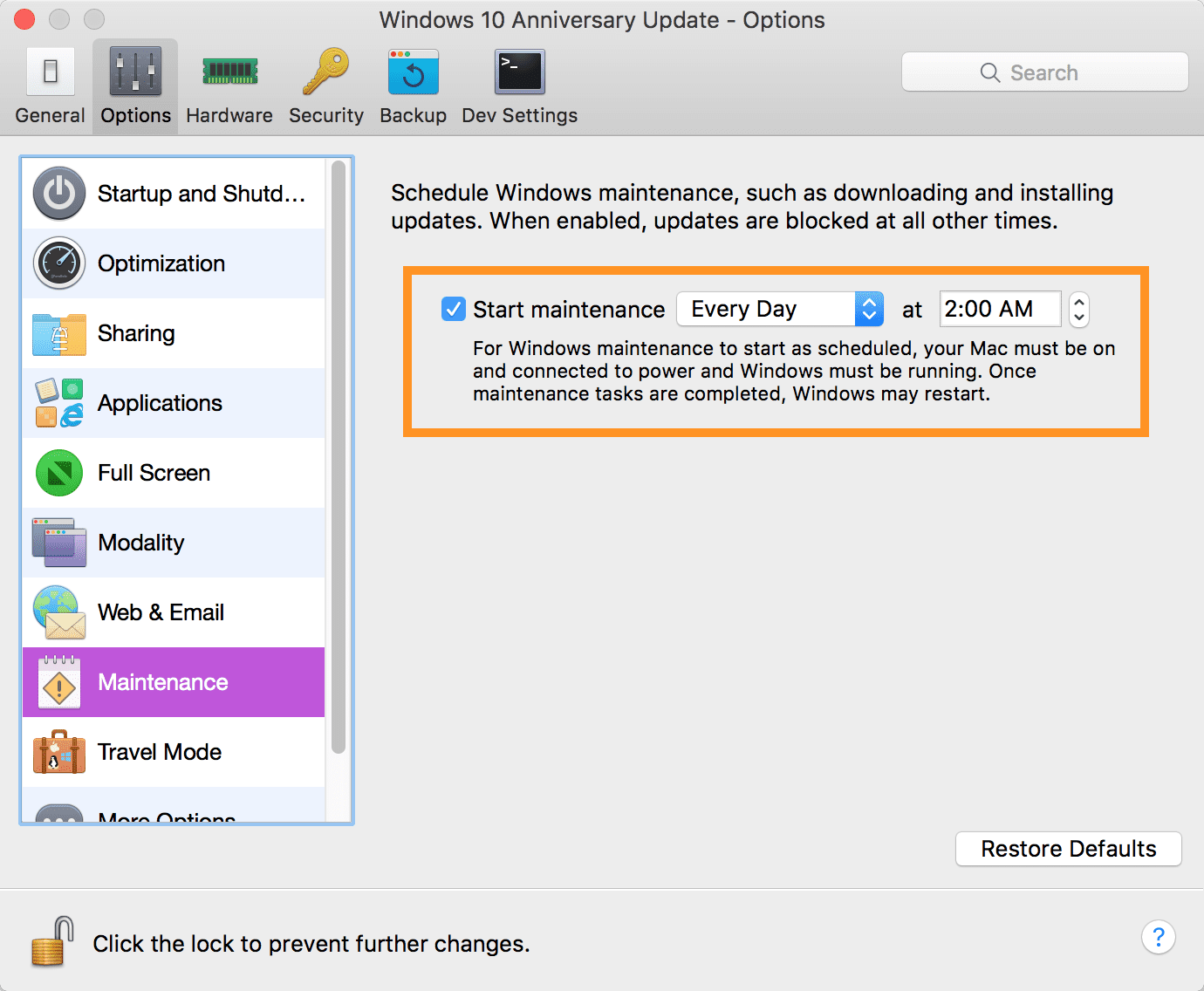1204x991 pixels.
Task: Select Web & Email label in sidebar
Action: pyautogui.click(x=161, y=612)
